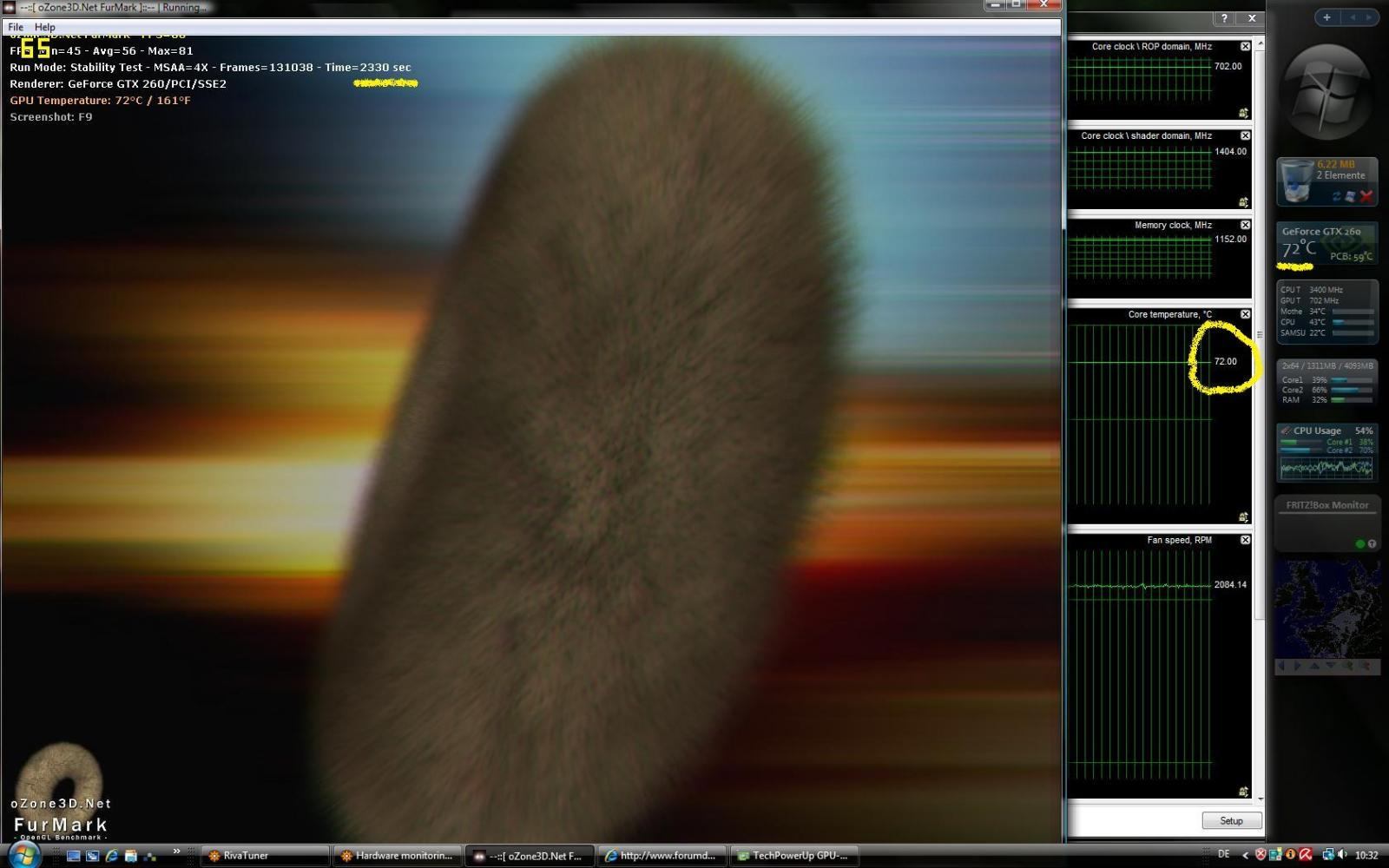Viewport: 1389px width, 868px height.
Task: Click the Avira red umbrella tray icon
Action: tap(1305, 855)
